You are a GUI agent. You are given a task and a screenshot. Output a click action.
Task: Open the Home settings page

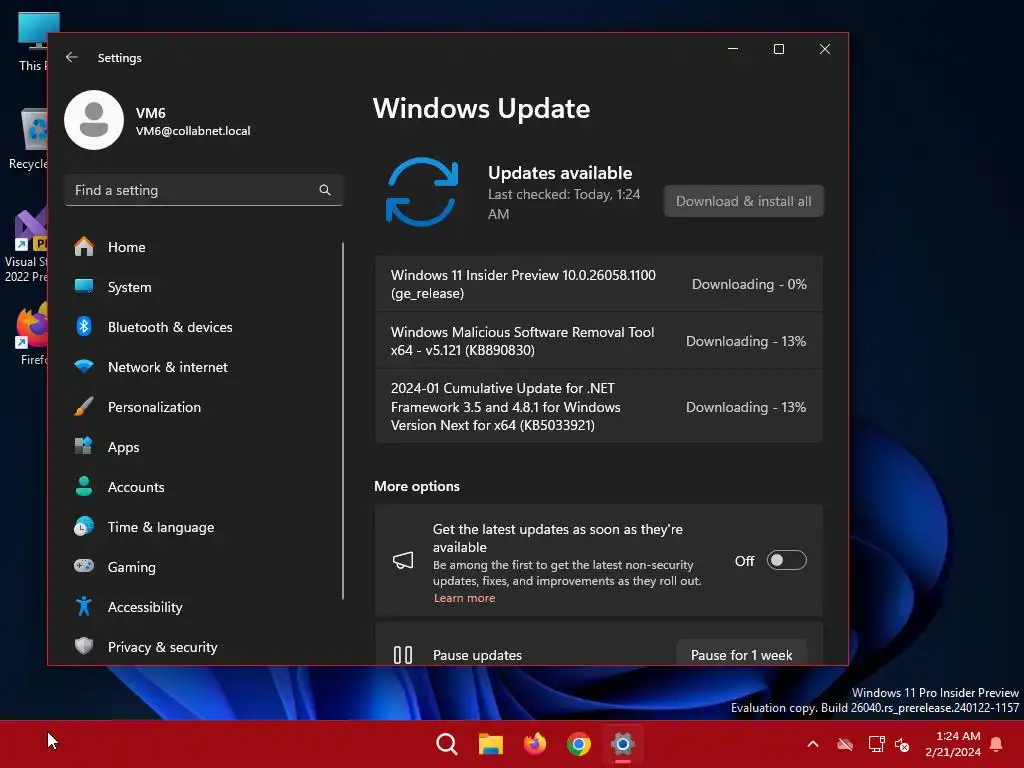pyautogui.click(x=202, y=247)
